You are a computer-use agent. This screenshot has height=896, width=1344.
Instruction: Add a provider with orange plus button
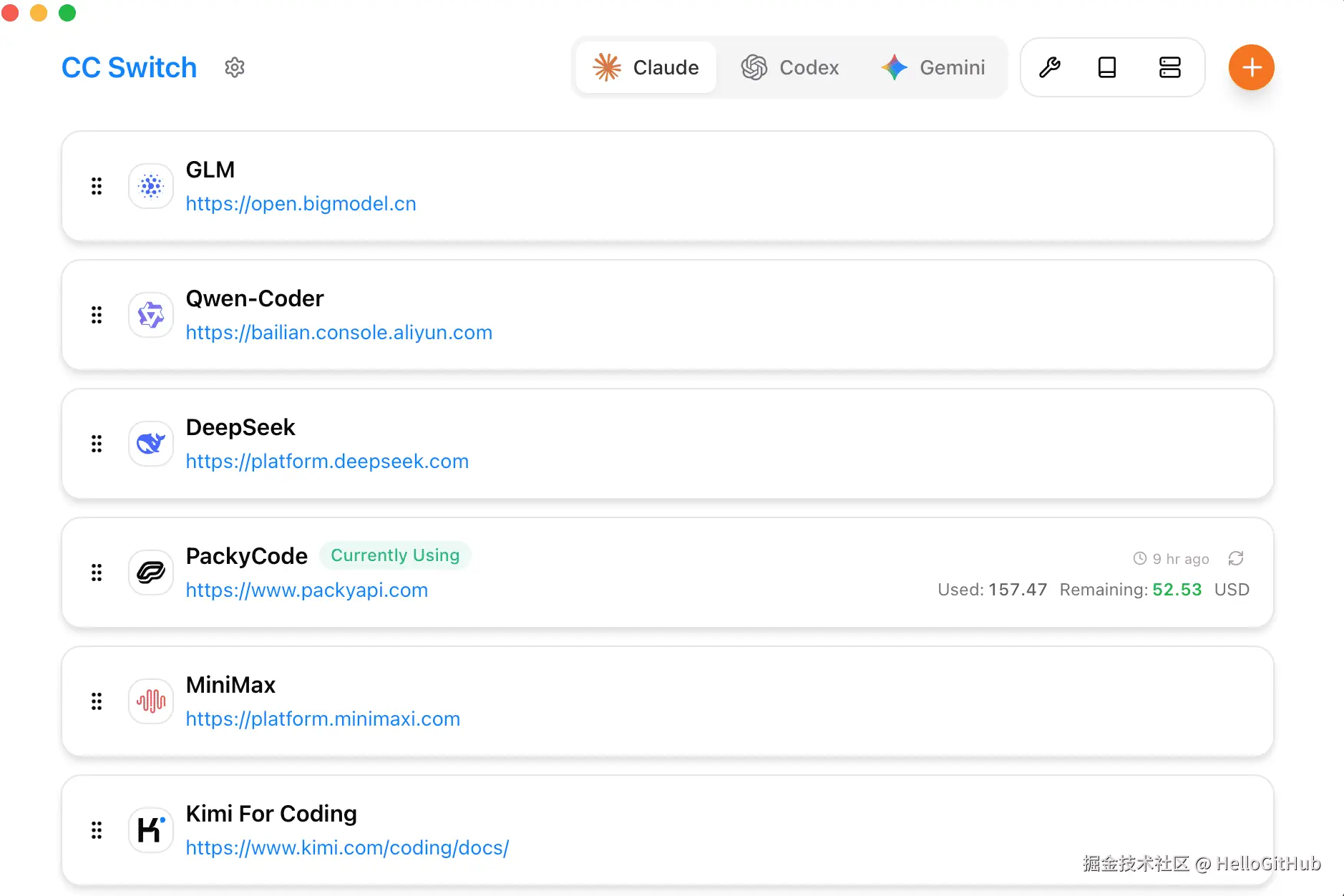pyautogui.click(x=1251, y=67)
